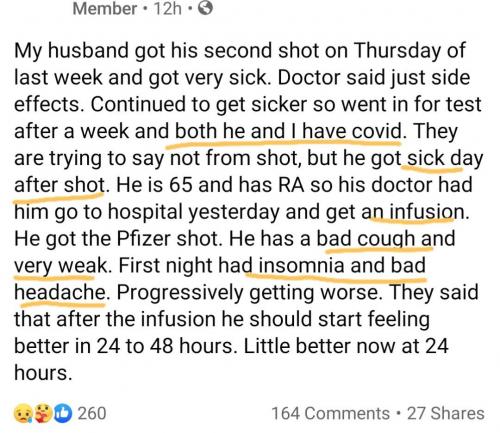Click the sad face reaction emoji
This screenshot has height=433, width=500.
point(23,414)
